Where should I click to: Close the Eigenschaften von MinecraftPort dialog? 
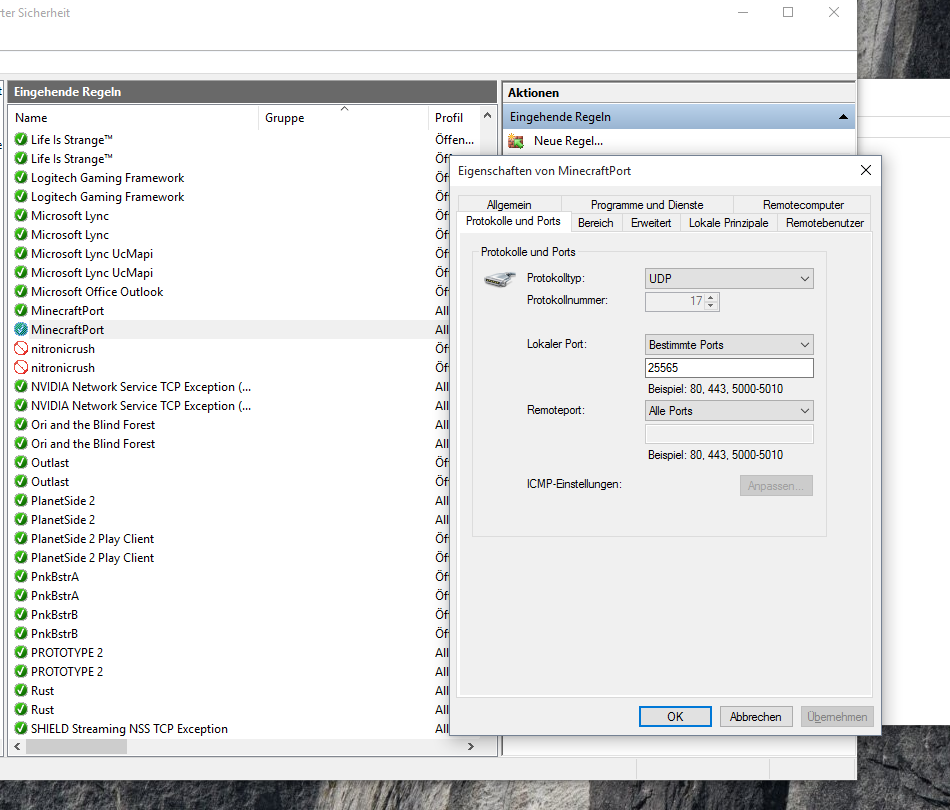(x=866, y=170)
